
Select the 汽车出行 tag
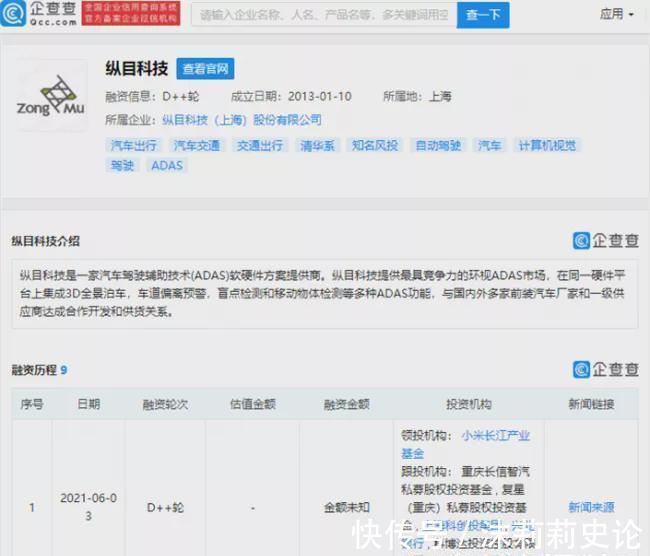(x=133, y=145)
